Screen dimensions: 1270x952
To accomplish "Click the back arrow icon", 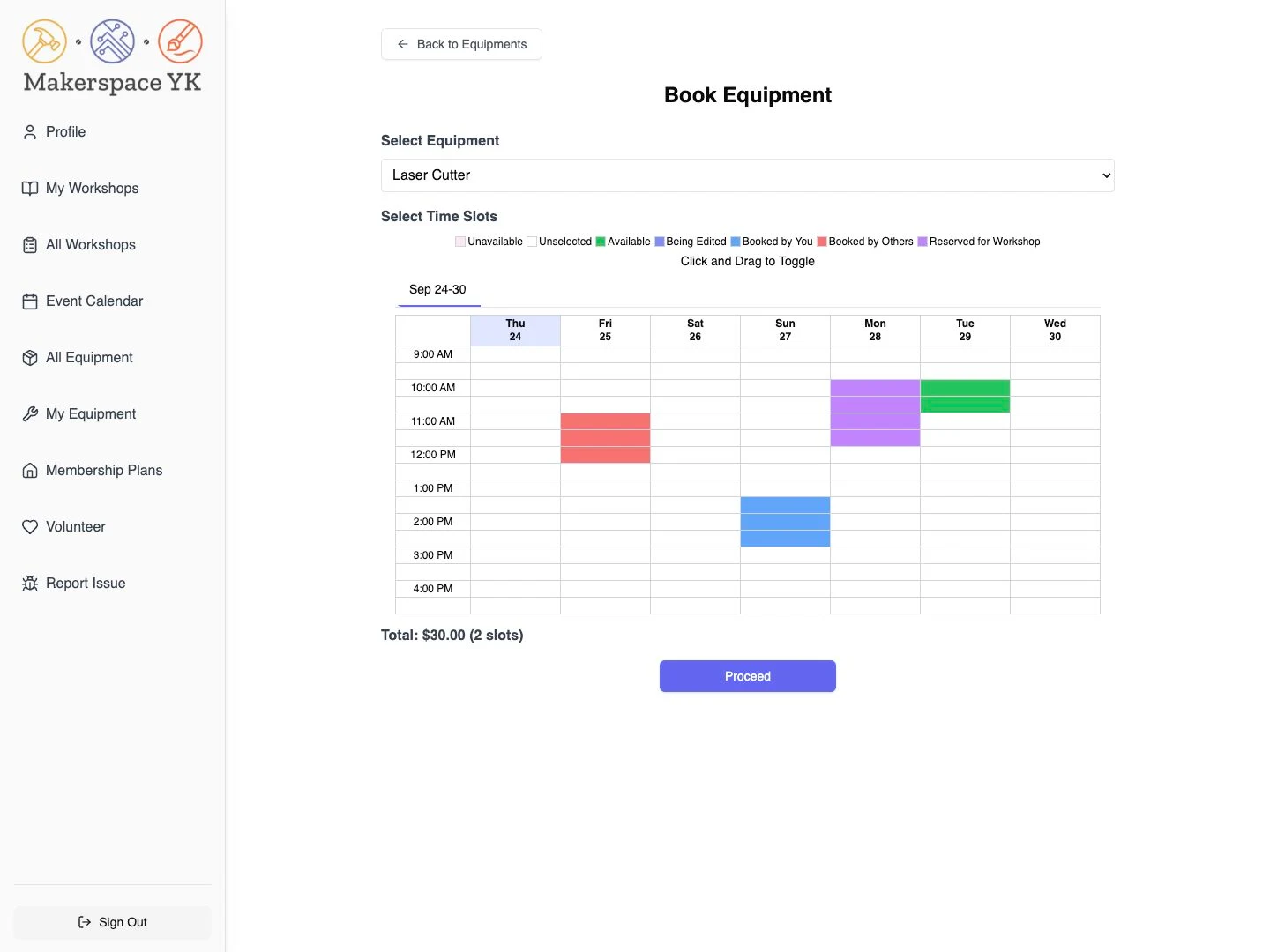I will click(x=403, y=44).
